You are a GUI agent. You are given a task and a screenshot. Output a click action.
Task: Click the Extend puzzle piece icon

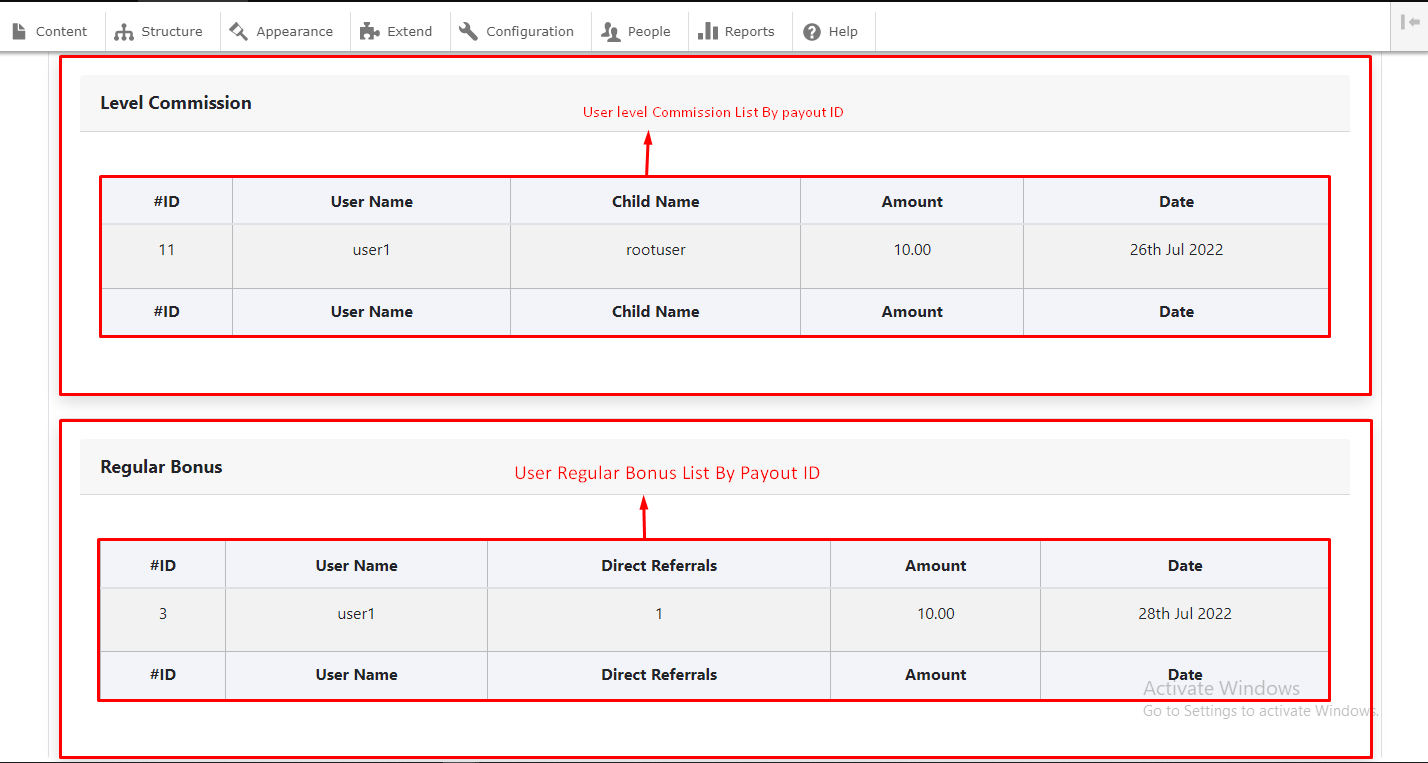coord(370,32)
